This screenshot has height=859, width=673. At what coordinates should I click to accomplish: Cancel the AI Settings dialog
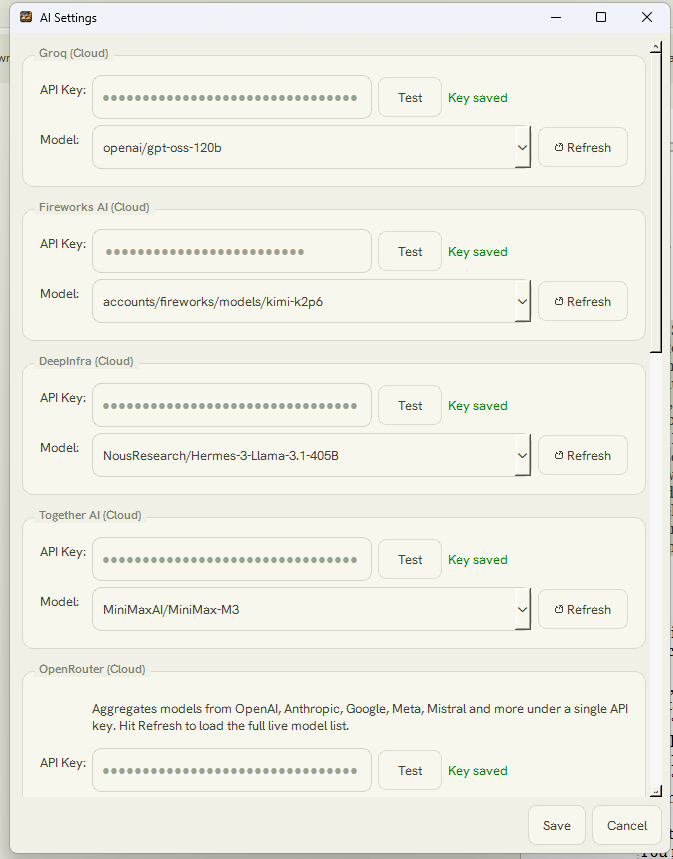click(x=627, y=825)
